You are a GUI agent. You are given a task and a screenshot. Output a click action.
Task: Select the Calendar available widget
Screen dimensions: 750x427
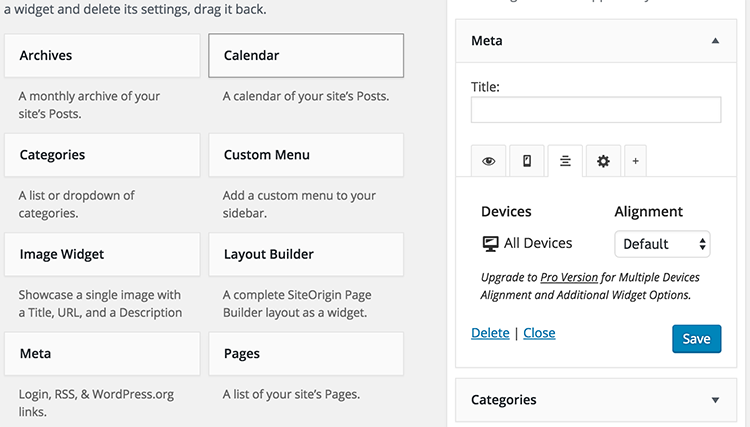tap(306, 56)
